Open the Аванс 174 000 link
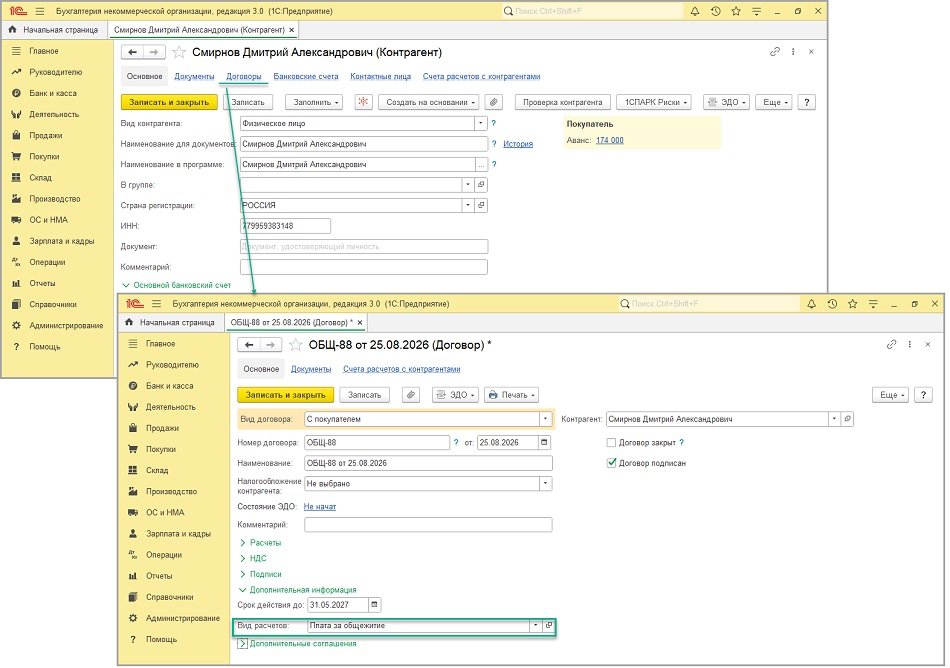Viewport: 950px width, 668px height. (610, 140)
